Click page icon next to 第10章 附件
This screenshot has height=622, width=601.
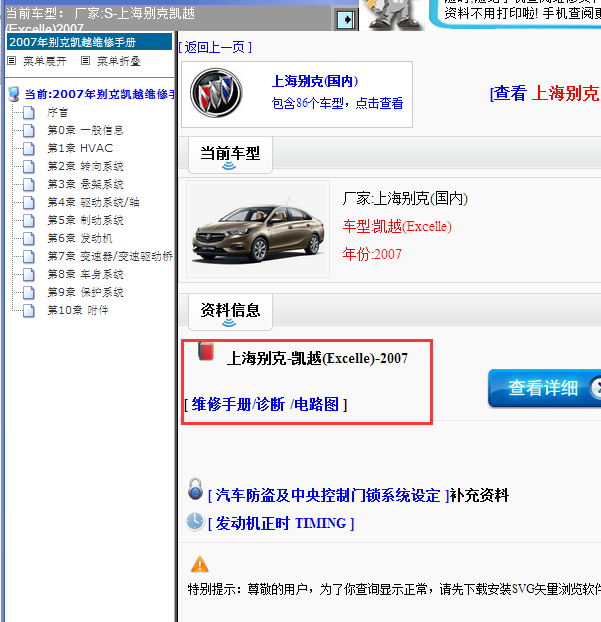[x=29, y=311]
